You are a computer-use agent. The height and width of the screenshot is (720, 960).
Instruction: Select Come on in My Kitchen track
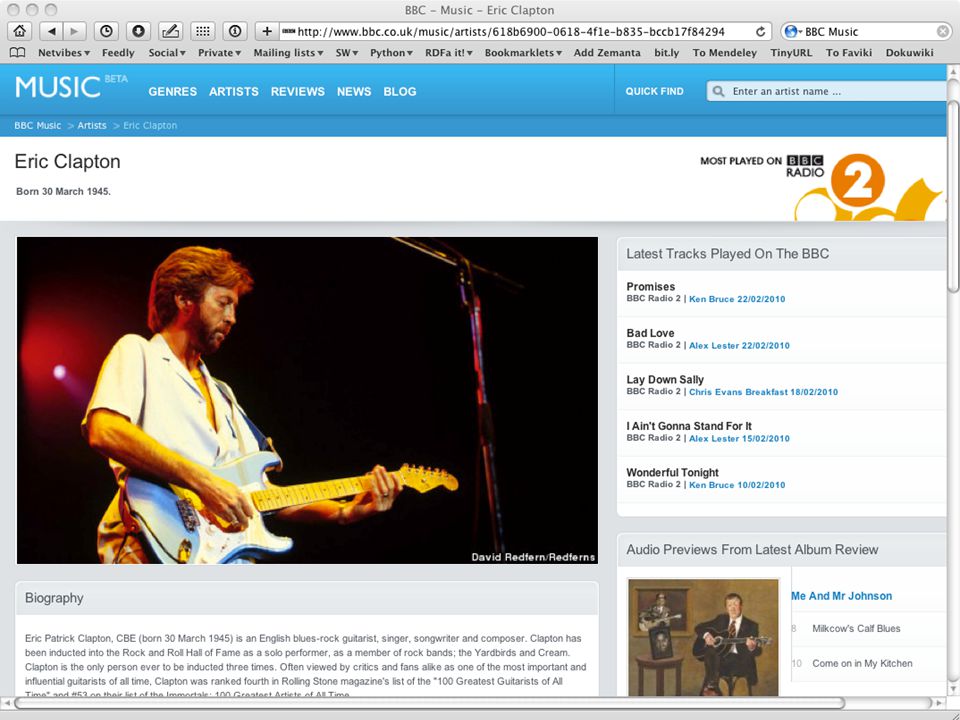pyautogui.click(x=862, y=664)
